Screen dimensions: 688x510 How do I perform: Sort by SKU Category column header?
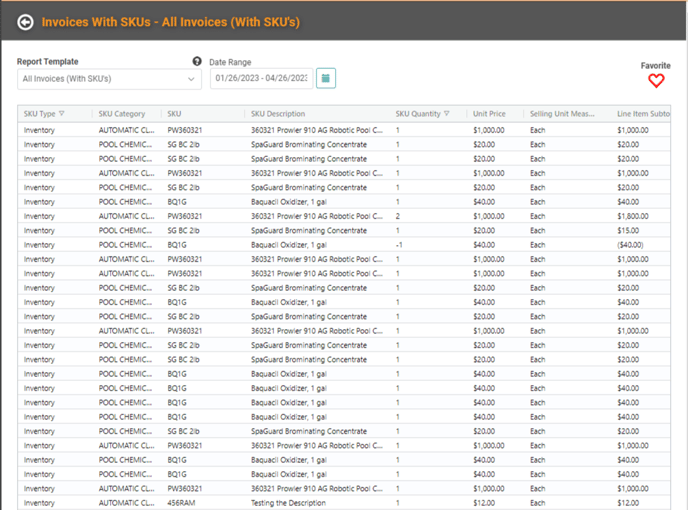(x=122, y=114)
